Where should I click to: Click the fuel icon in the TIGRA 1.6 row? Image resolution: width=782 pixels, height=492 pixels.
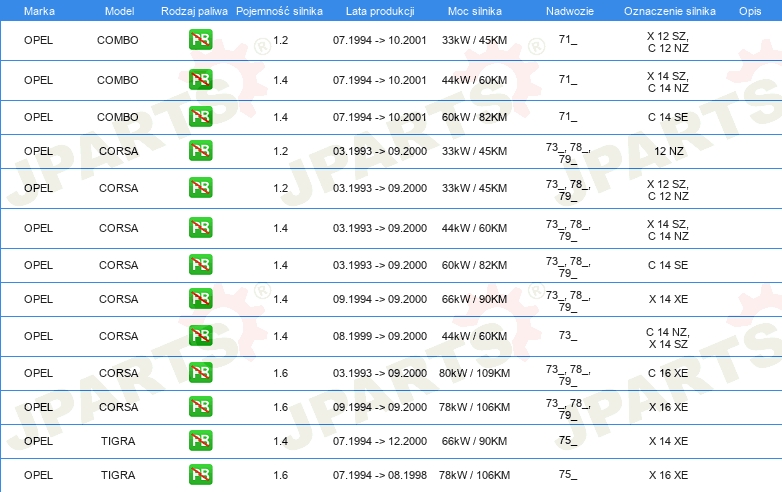[x=200, y=475]
